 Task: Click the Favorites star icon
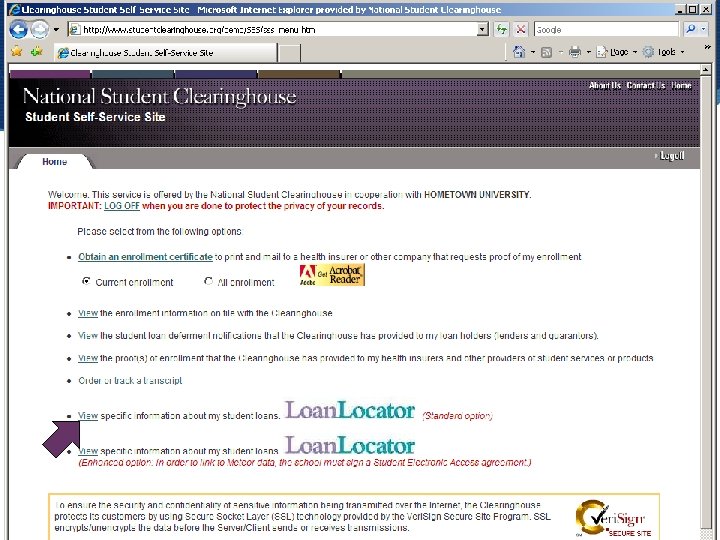(x=17, y=51)
